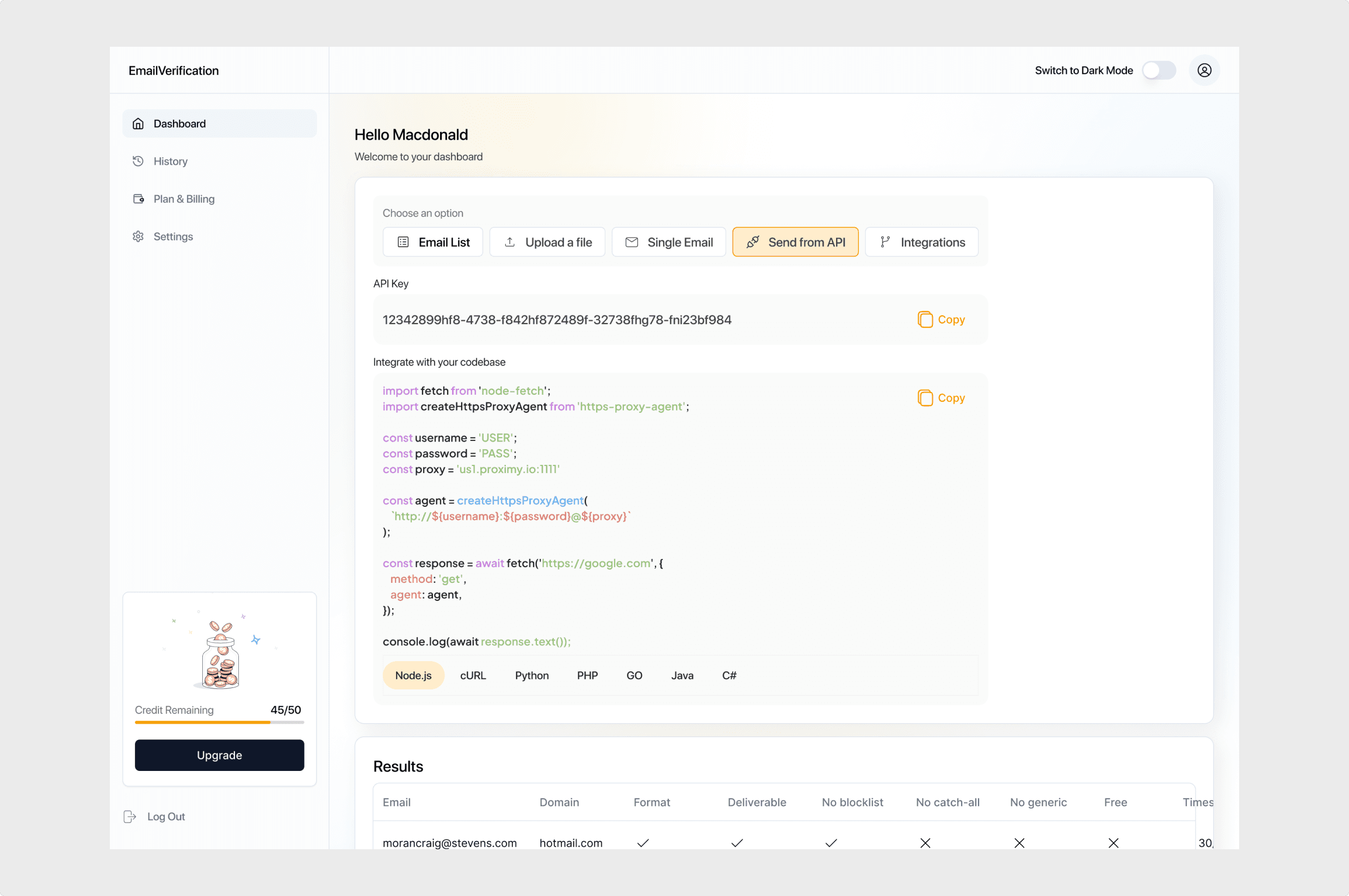
Task: Click the Credit Remaining progress bar
Action: [x=220, y=722]
